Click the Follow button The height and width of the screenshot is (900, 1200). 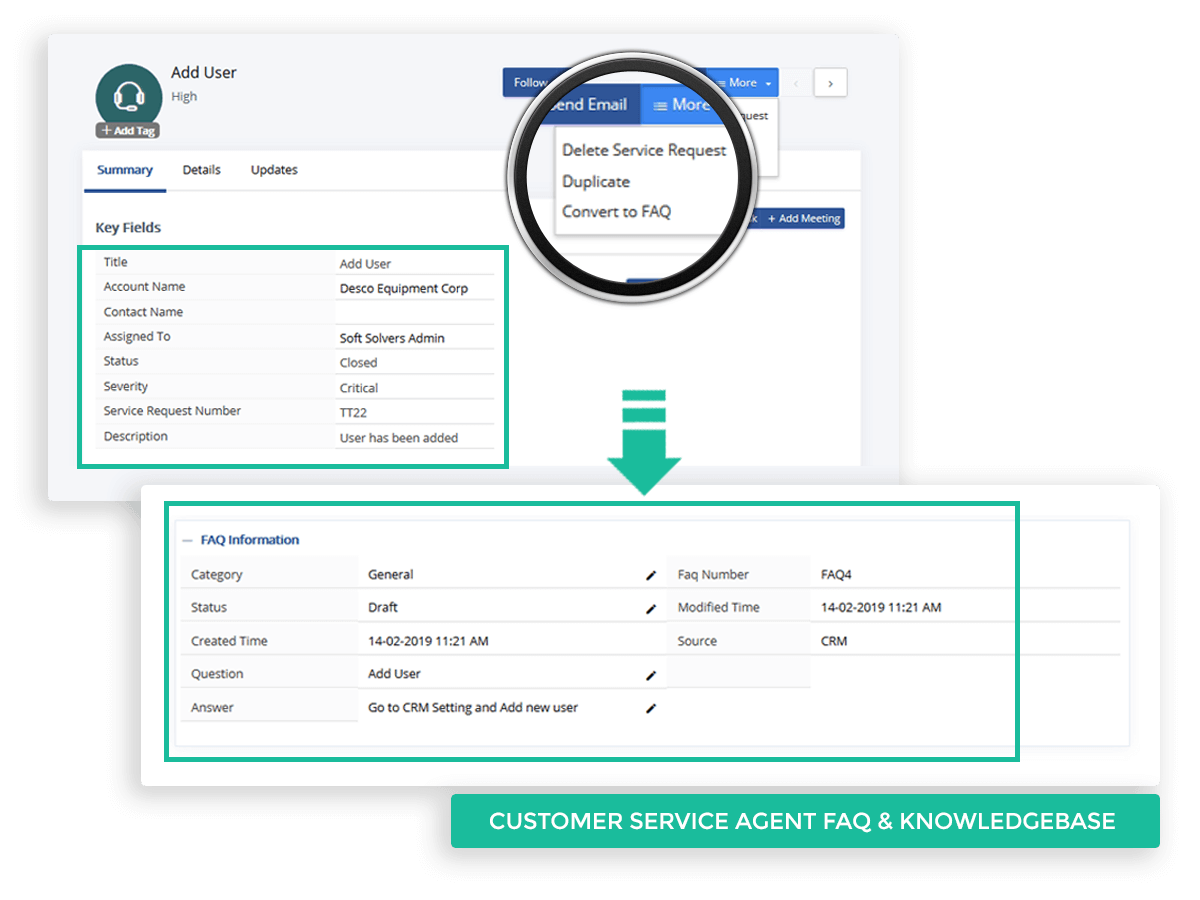click(x=529, y=83)
